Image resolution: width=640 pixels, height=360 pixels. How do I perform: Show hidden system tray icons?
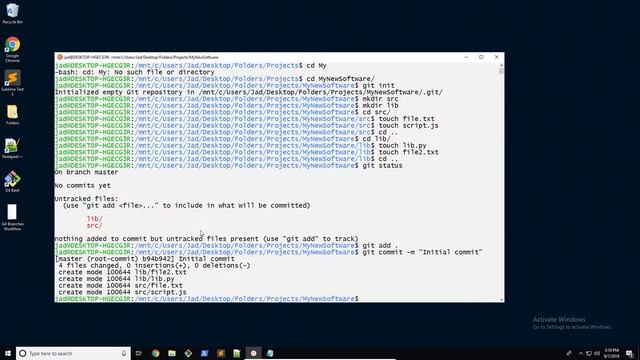(x=581, y=353)
